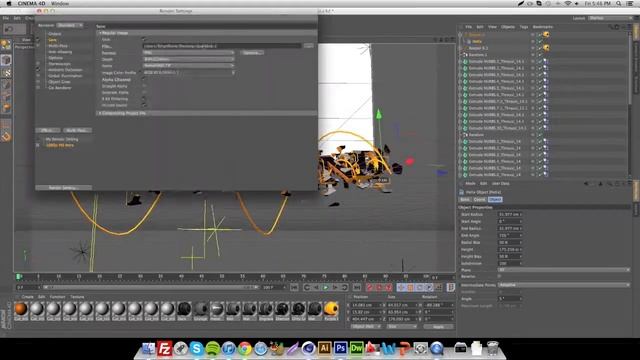Open iTunes from the dock
This screenshot has height=360, width=640.
pos(229,349)
